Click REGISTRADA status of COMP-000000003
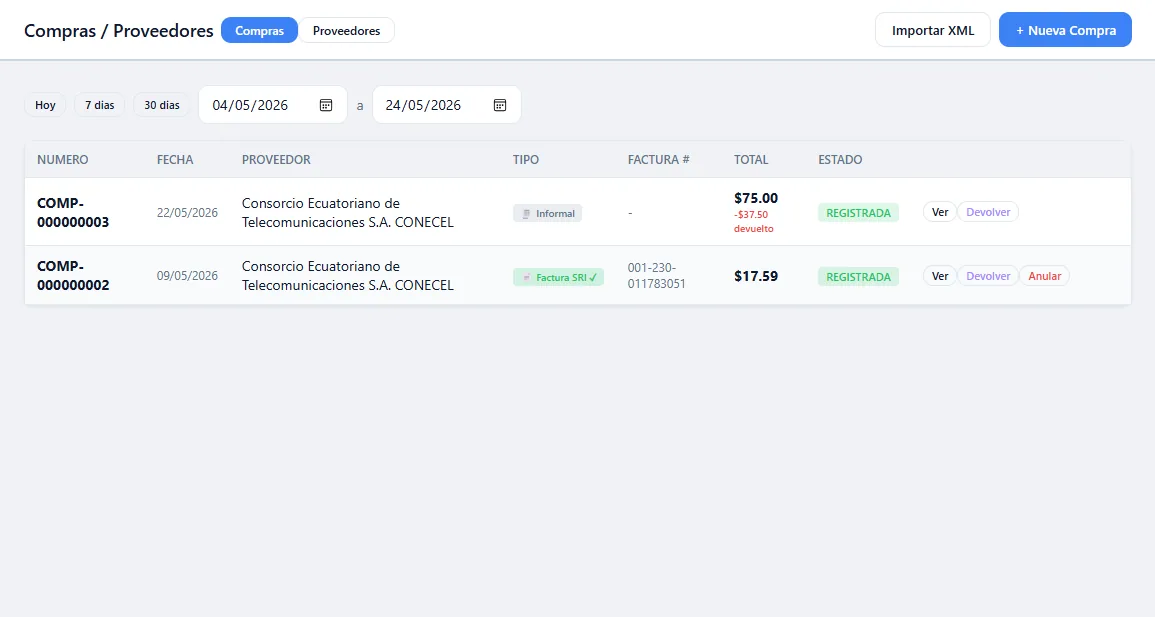This screenshot has width=1155, height=617. point(858,213)
